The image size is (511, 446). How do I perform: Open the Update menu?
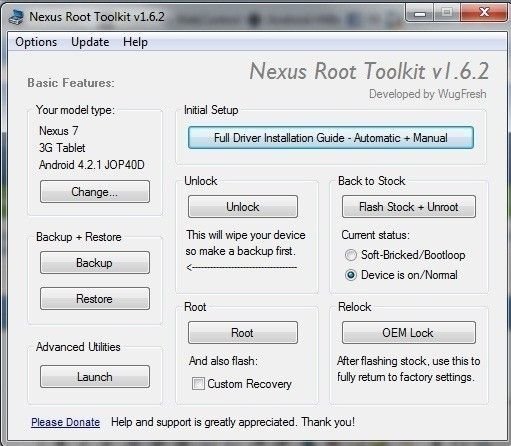point(90,42)
